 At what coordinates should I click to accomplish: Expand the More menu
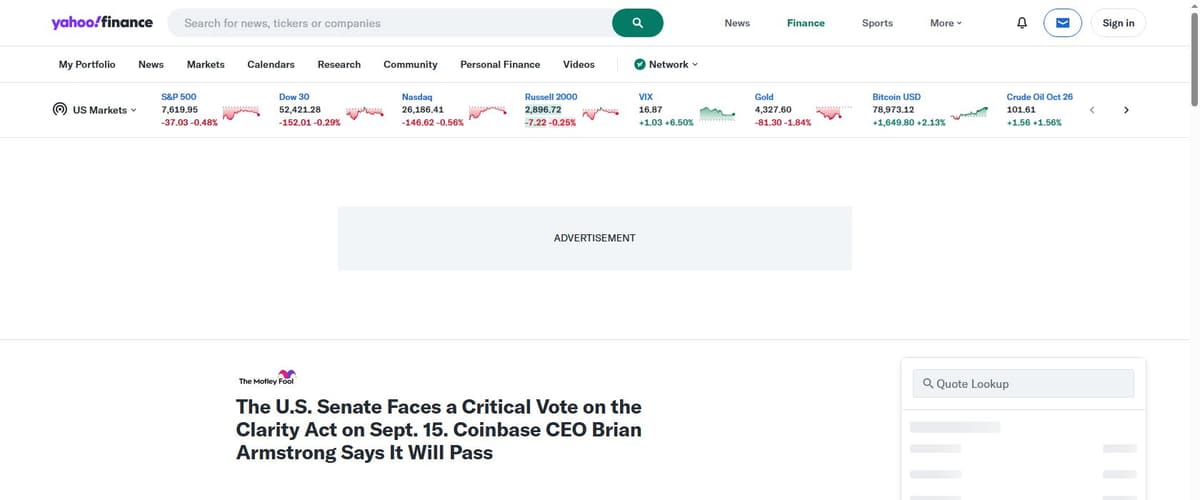pyautogui.click(x=946, y=23)
